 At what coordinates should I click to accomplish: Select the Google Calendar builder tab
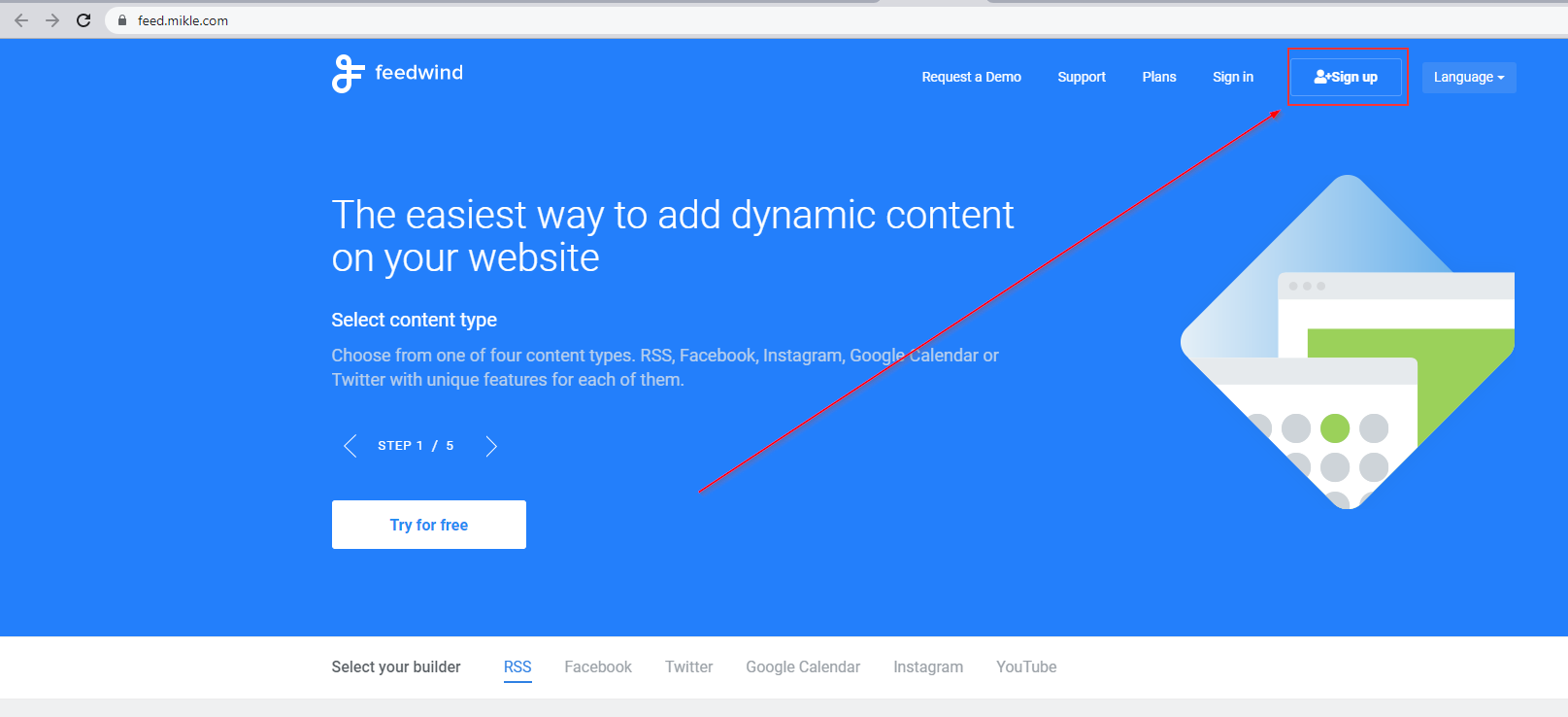pos(803,667)
